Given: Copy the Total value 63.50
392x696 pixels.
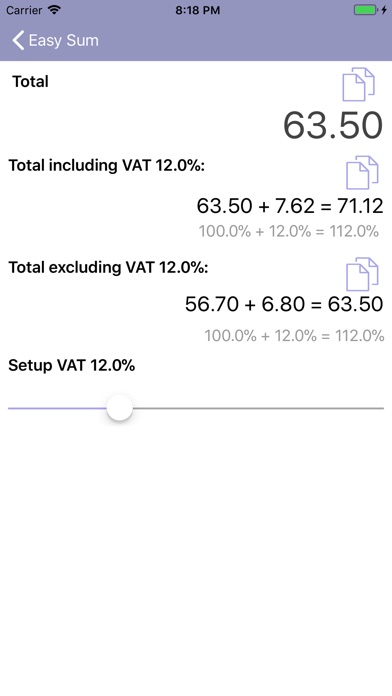Looking at the screenshot, I should pyautogui.click(x=359, y=84).
